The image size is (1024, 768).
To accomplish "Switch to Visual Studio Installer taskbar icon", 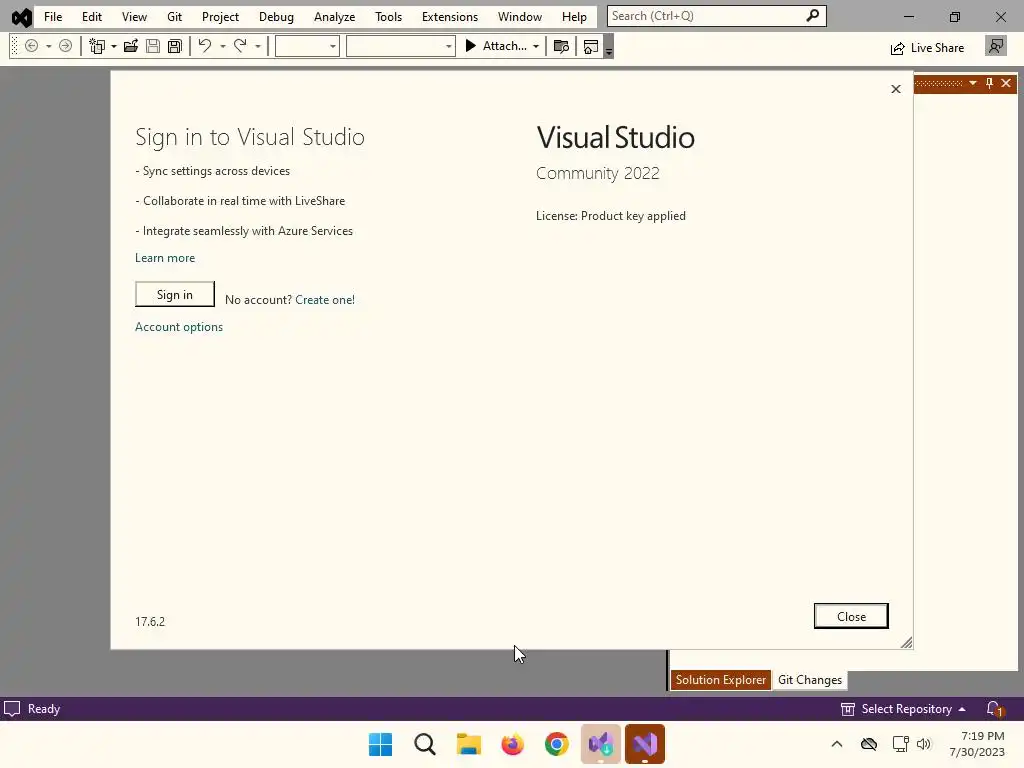I will (601, 744).
